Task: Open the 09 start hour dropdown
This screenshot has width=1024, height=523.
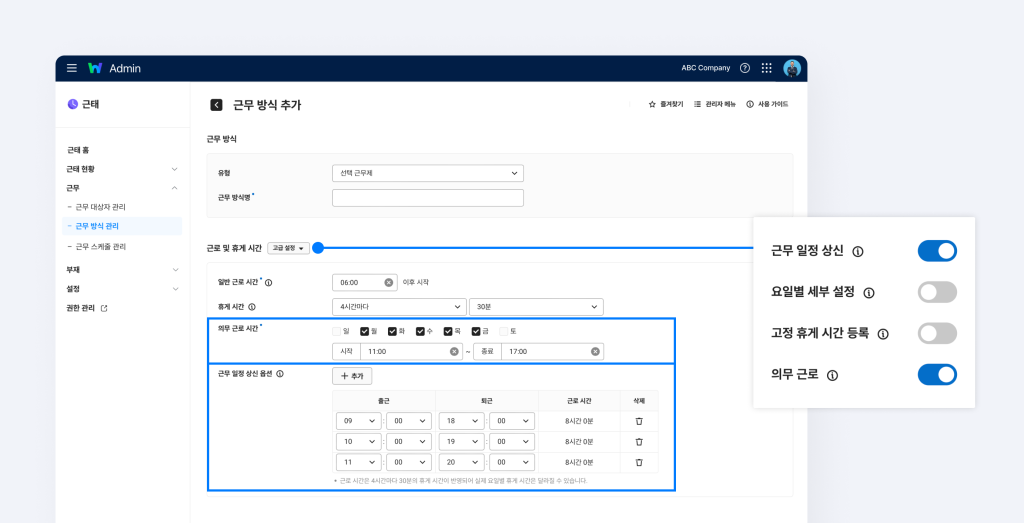Action: tap(359, 421)
